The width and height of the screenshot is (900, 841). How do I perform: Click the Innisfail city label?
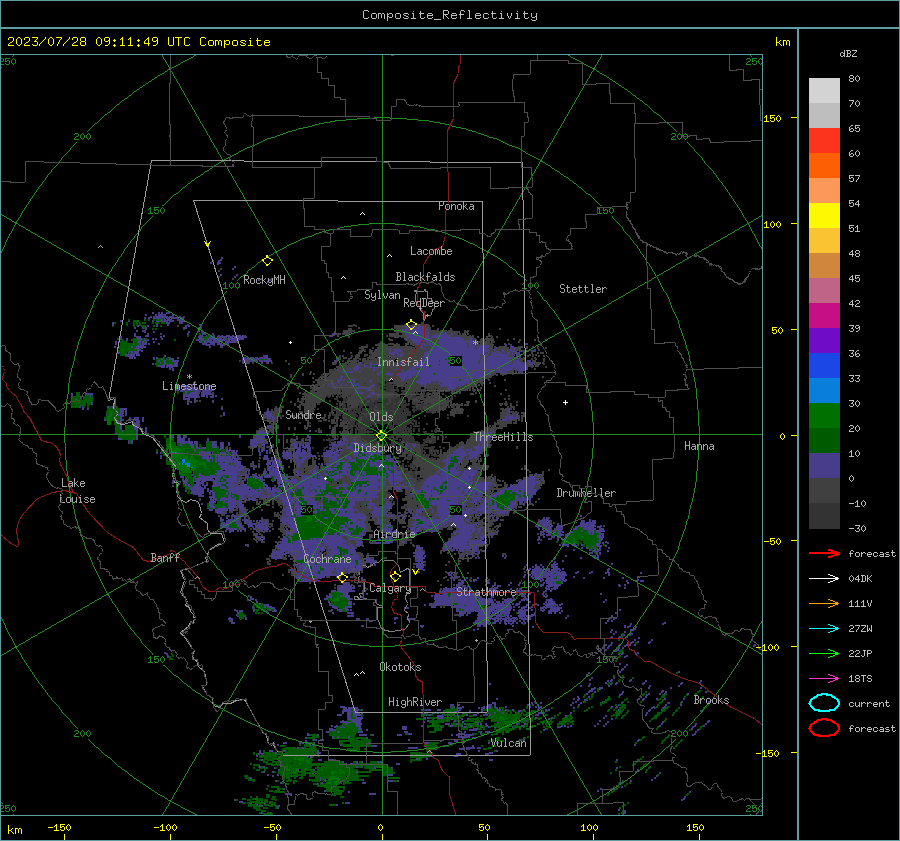click(403, 362)
